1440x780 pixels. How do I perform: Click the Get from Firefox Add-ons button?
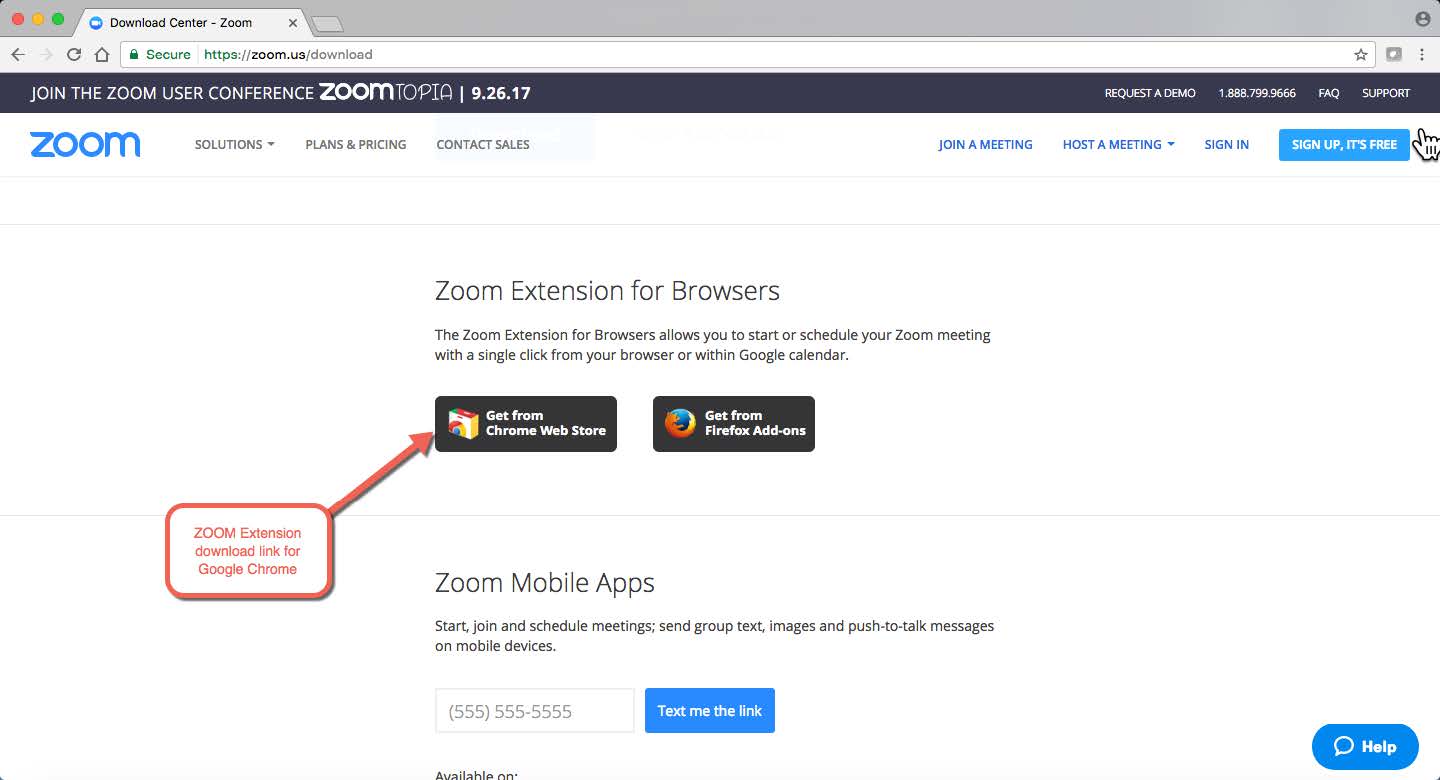733,423
